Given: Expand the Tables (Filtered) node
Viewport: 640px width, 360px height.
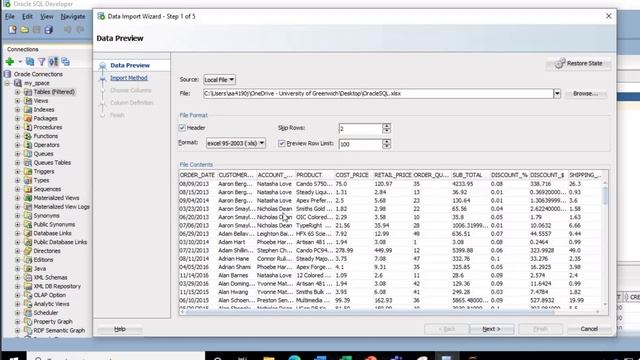Looking at the screenshot, I should tap(18, 92).
